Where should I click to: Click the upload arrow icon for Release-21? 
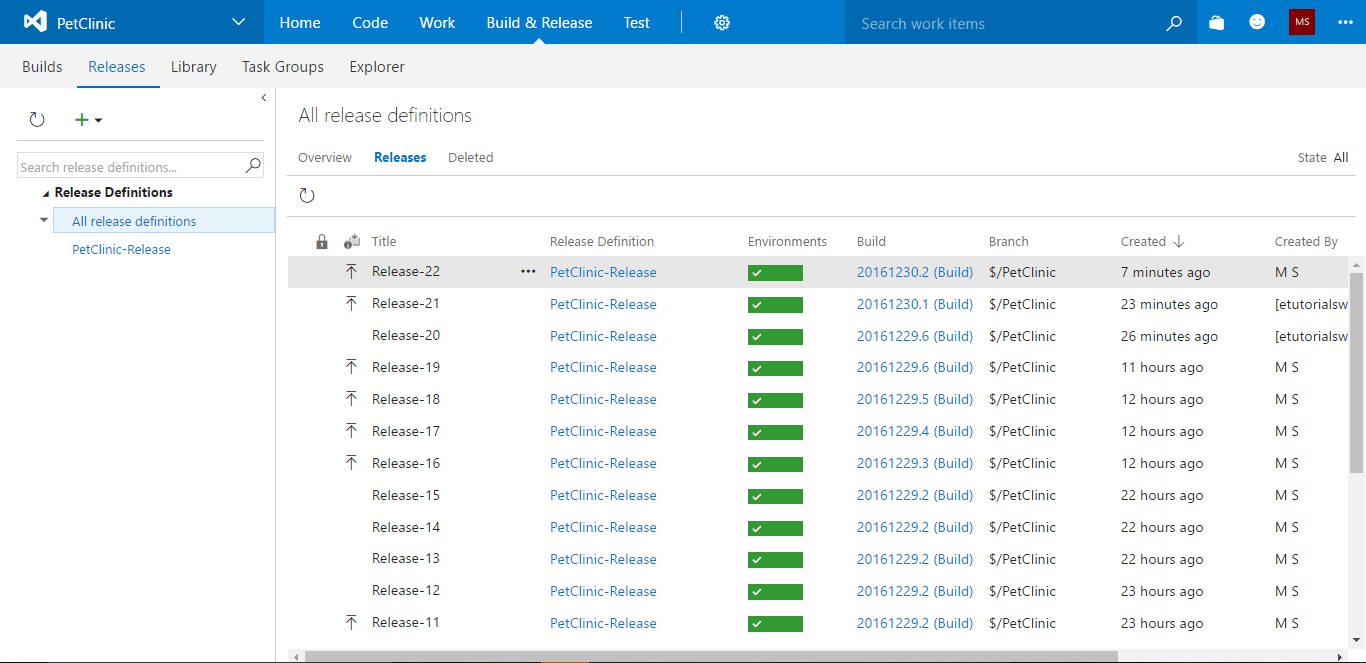coord(351,303)
